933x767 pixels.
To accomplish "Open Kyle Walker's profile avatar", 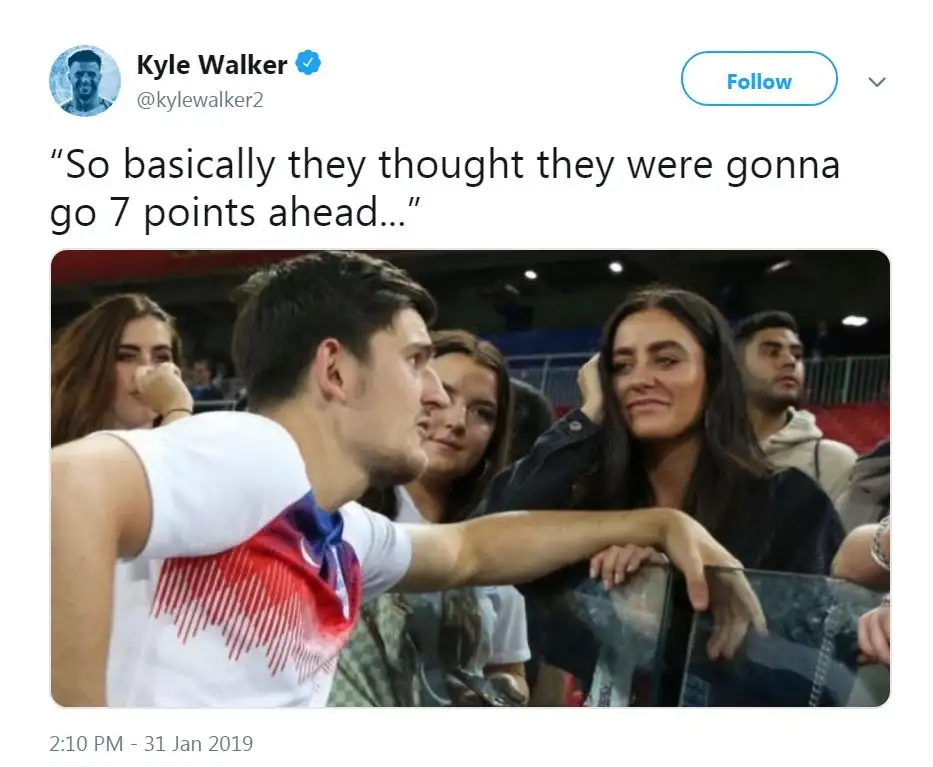I will [x=84, y=81].
